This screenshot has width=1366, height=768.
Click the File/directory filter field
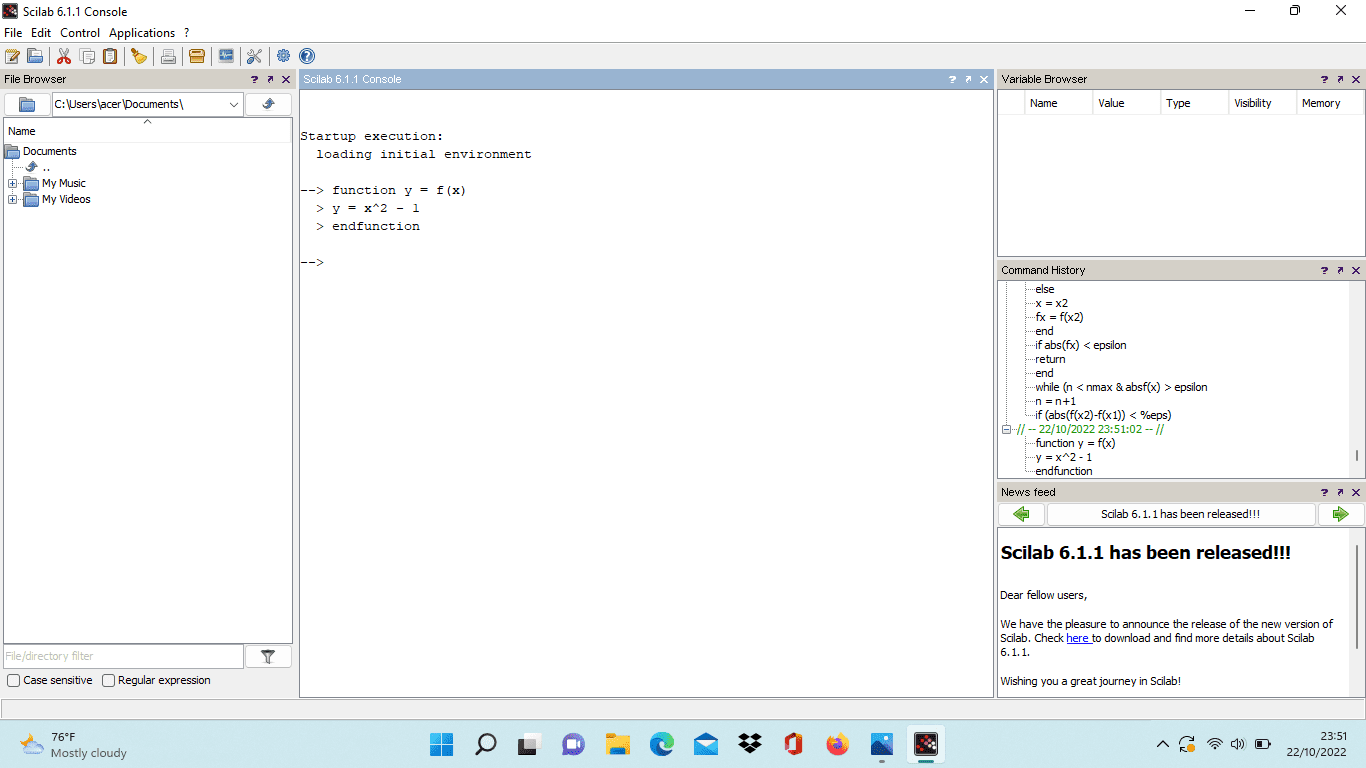click(x=123, y=656)
